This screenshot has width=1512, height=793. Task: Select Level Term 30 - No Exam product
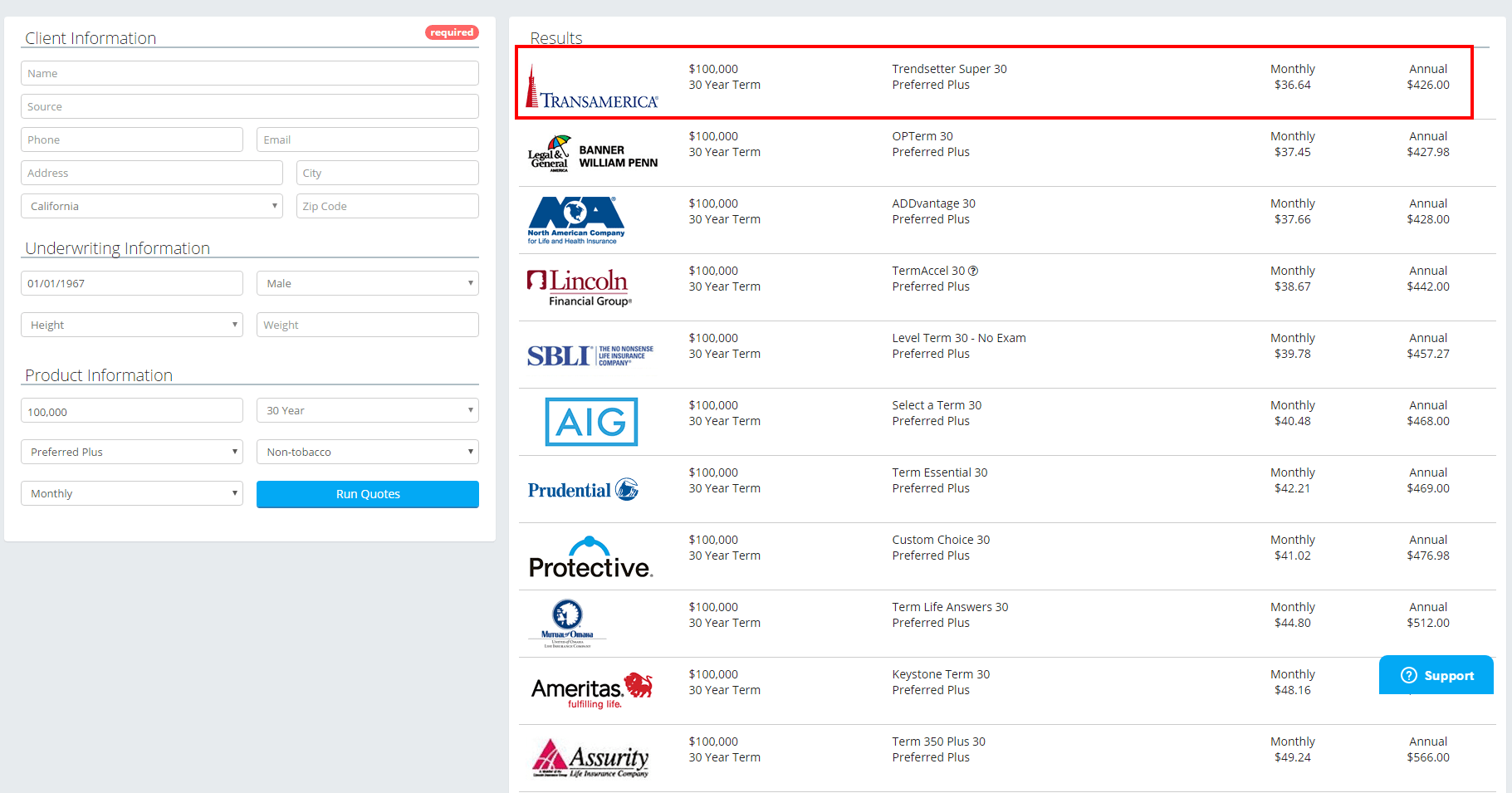(x=959, y=338)
